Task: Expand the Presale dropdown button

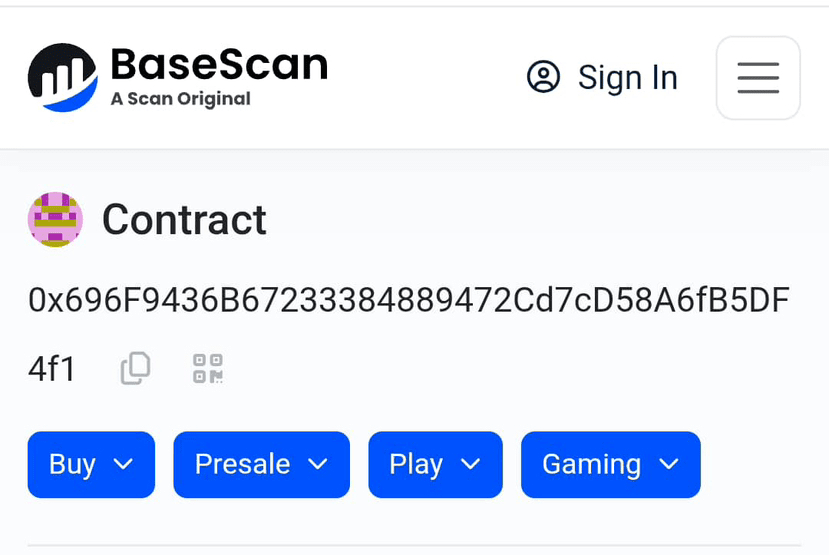Action: pyautogui.click(x=261, y=465)
